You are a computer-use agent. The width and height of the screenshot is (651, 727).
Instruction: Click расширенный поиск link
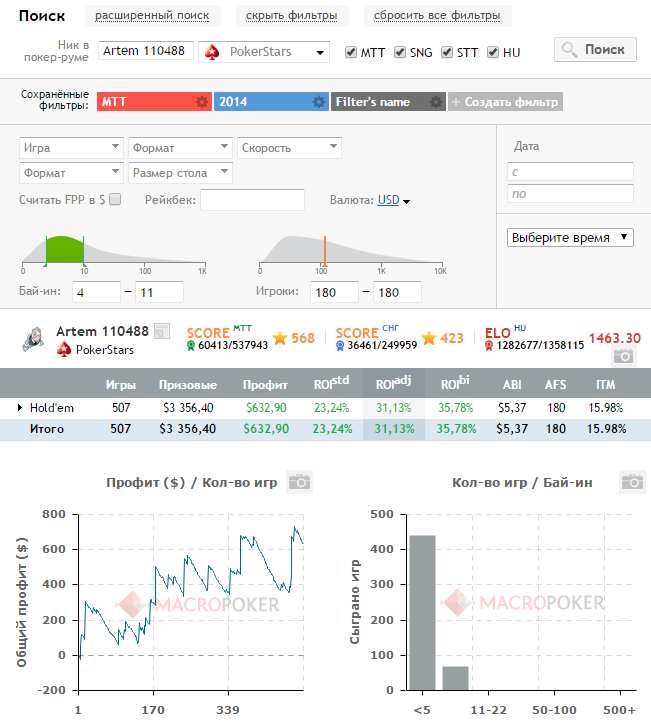click(152, 16)
